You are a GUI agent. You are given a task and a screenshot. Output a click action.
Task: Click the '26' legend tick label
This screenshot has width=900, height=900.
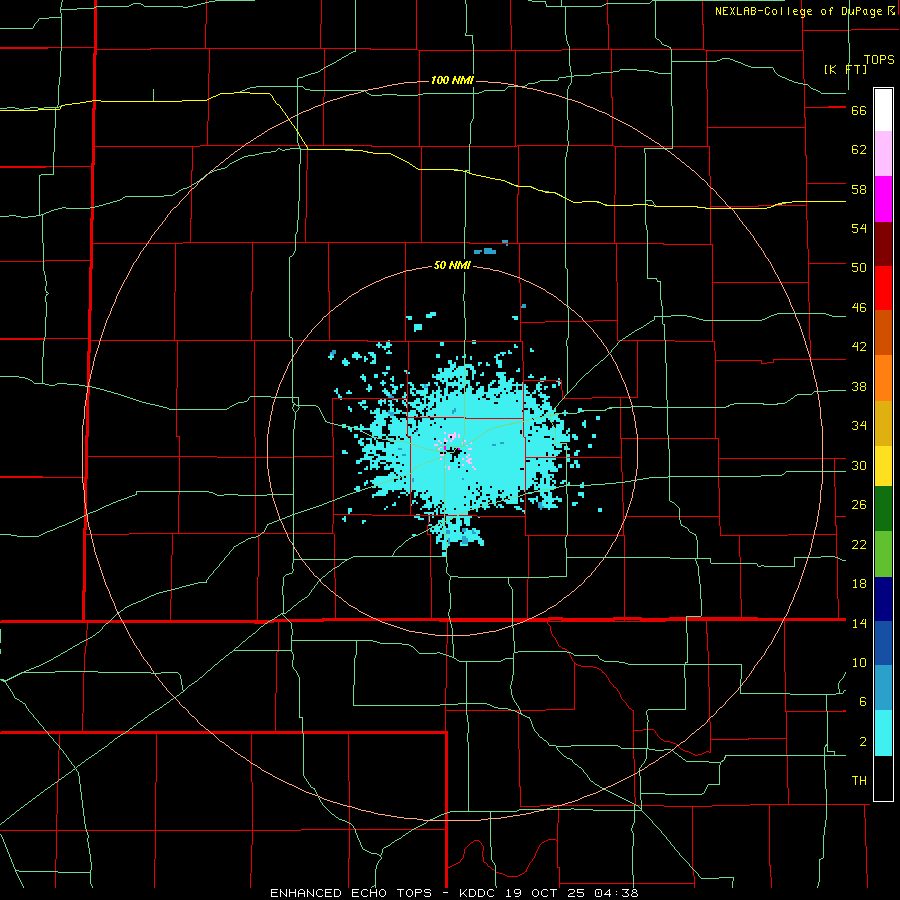(x=859, y=505)
